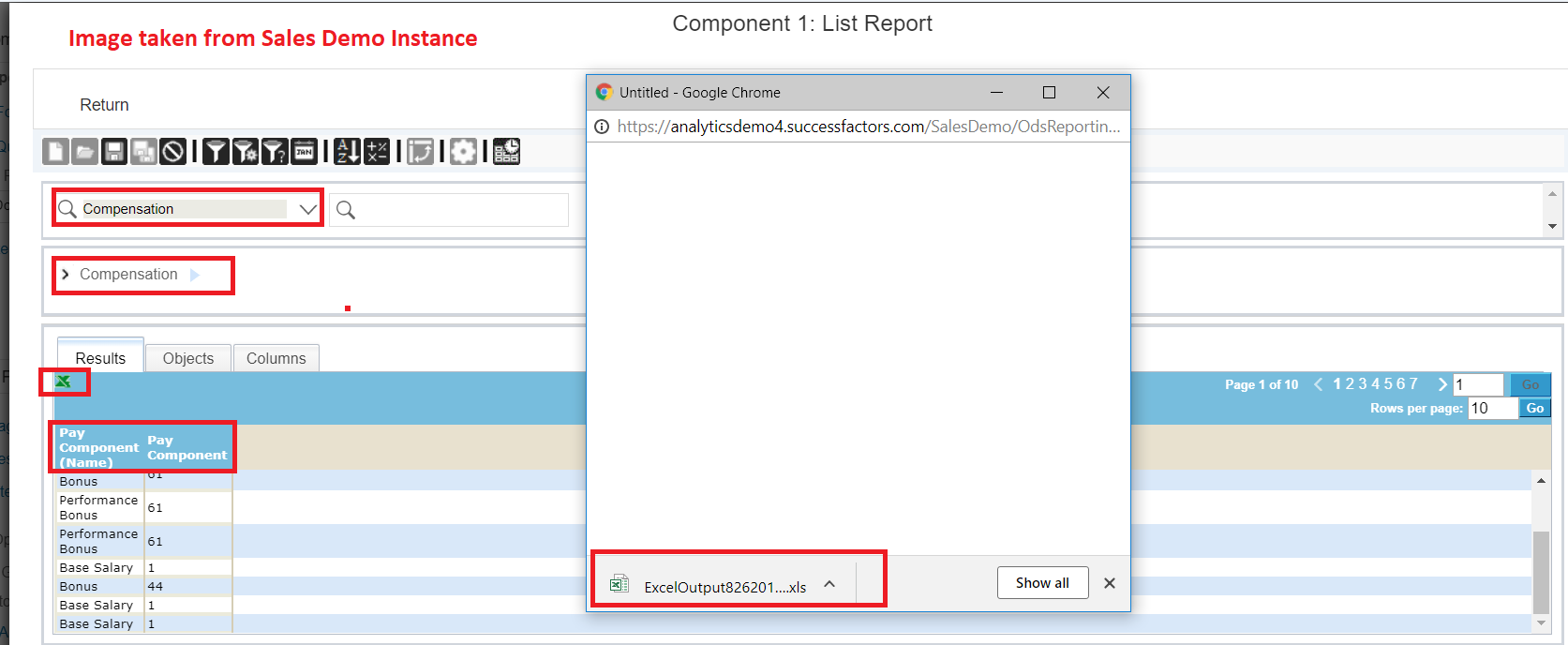
Task: Open the ExcelOutput download options caret
Action: [x=829, y=584]
